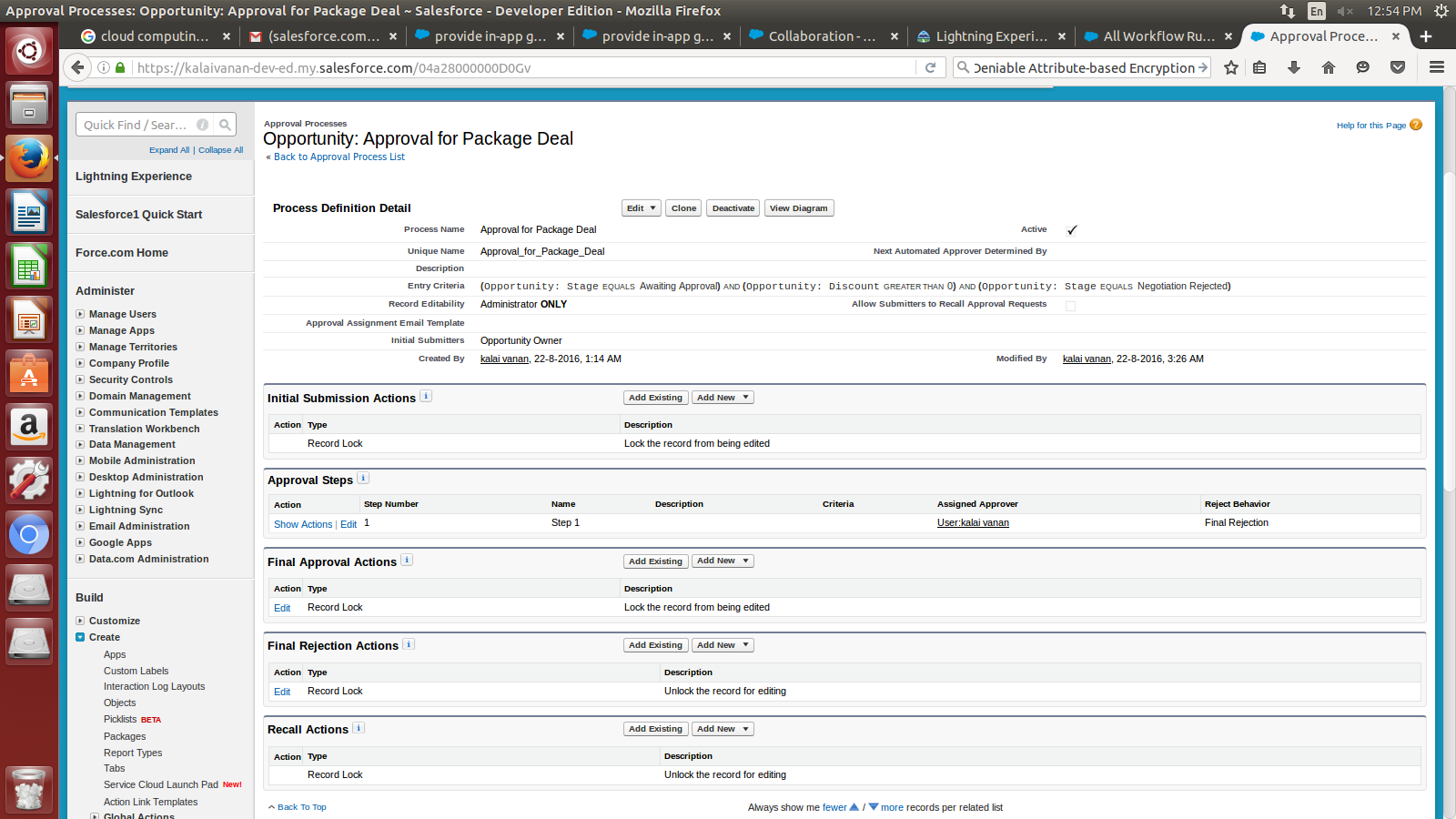Collapse the Create section in sidebar
Screen dimensions: 1456x819
(x=80, y=637)
